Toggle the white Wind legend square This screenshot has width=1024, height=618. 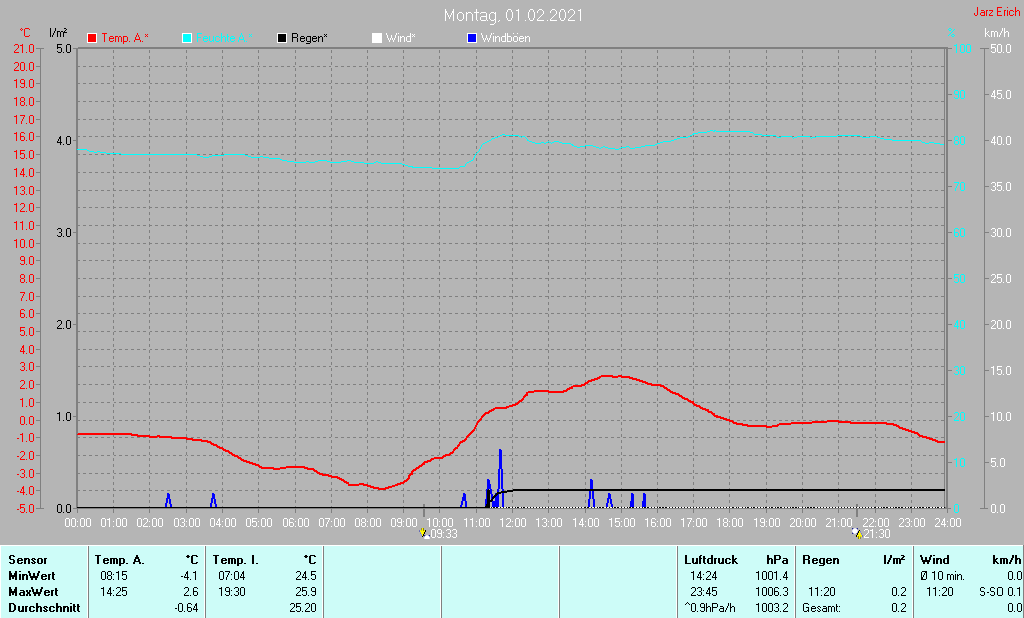tap(377, 39)
